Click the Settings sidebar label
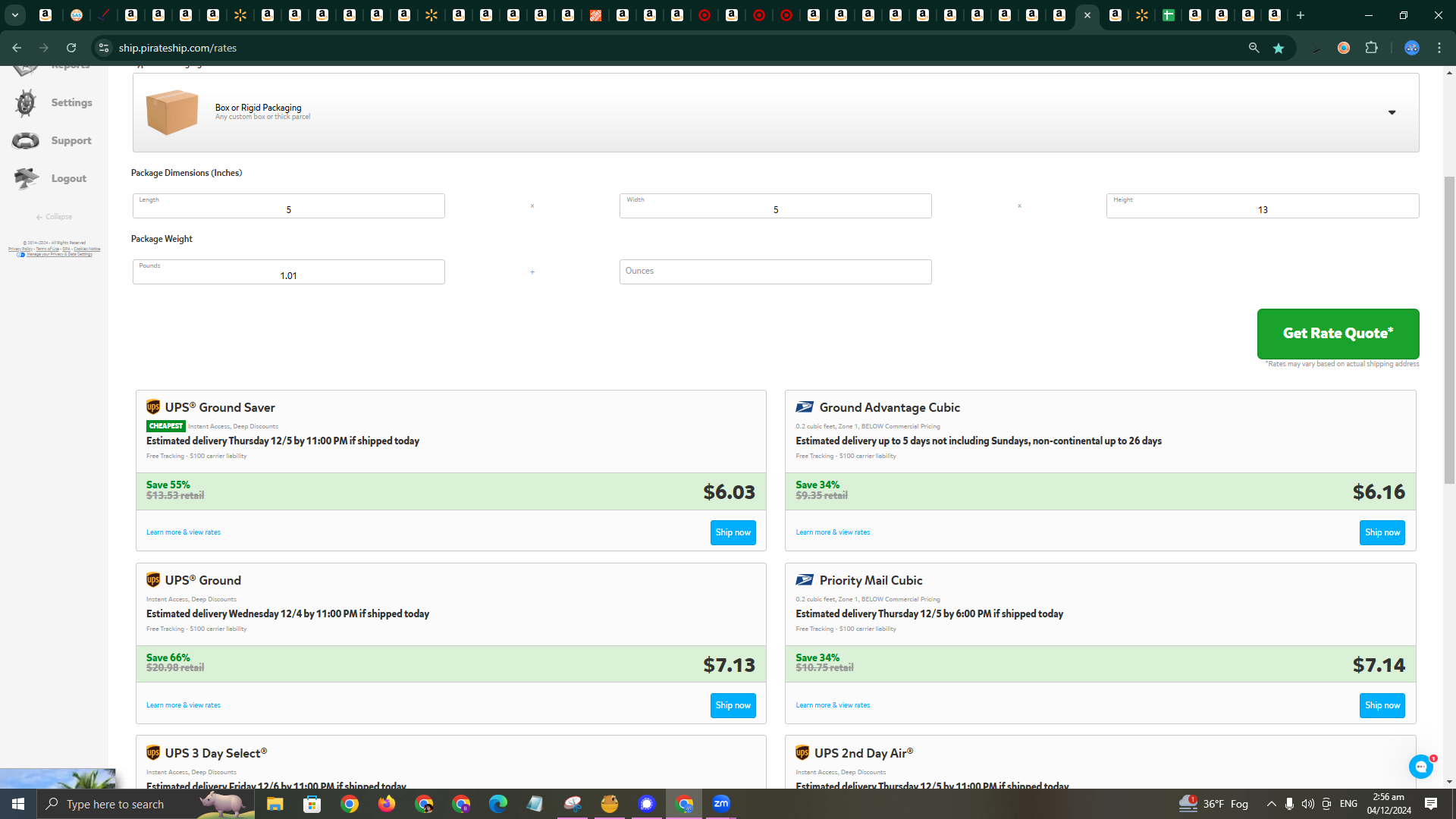Viewport: 1456px width, 819px height. [71, 103]
